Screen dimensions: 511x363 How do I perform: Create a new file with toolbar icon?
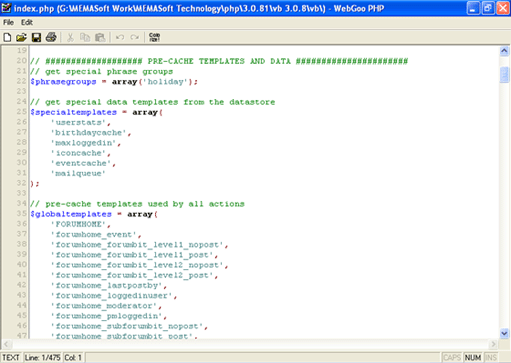(7, 37)
